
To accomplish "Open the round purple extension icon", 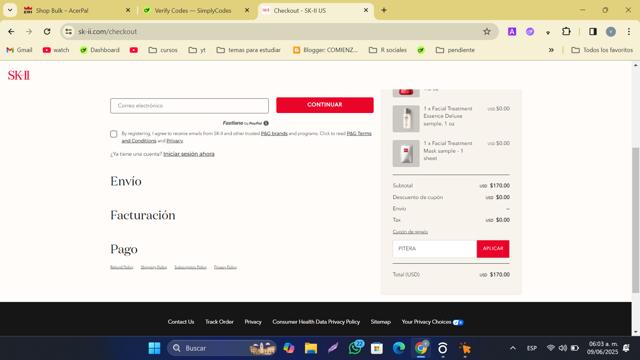I will [x=530, y=31].
